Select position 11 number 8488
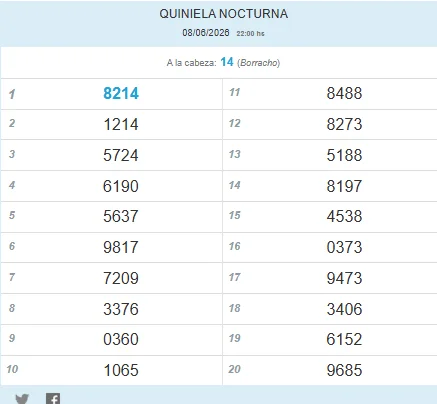Screen dimensions: 437x404 point(344,93)
